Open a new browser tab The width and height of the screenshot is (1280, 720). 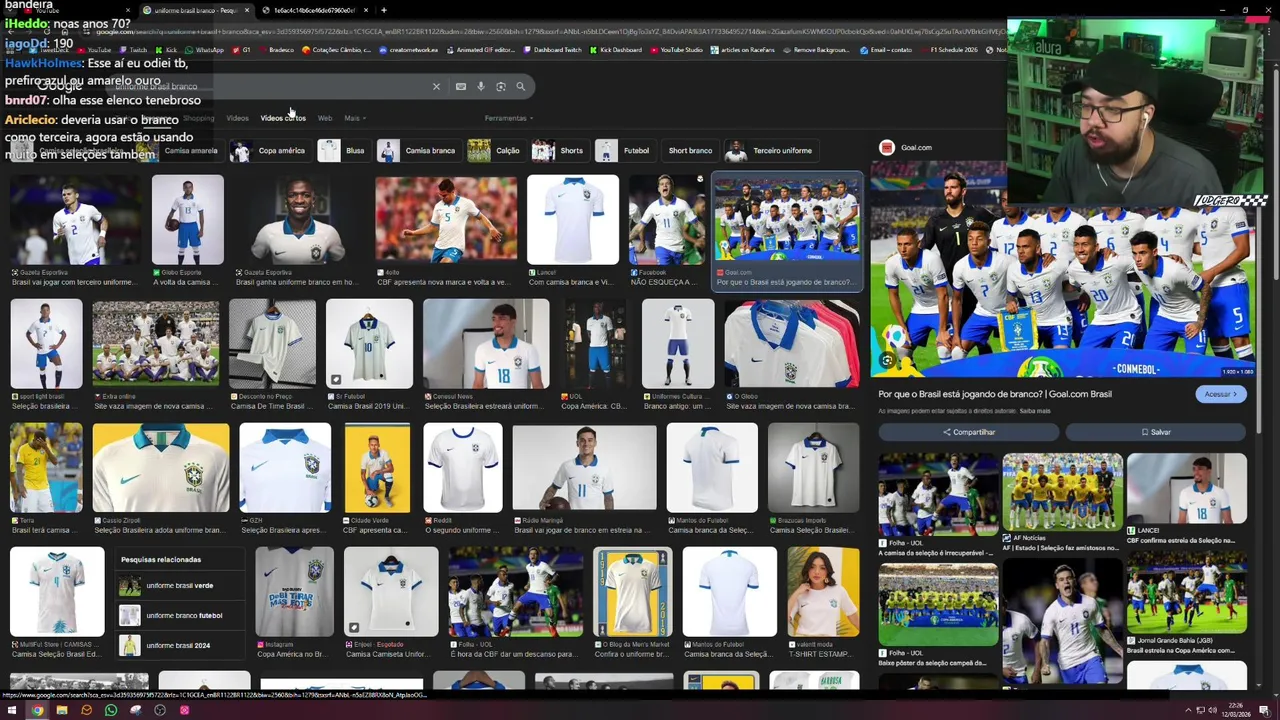click(x=384, y=10)
